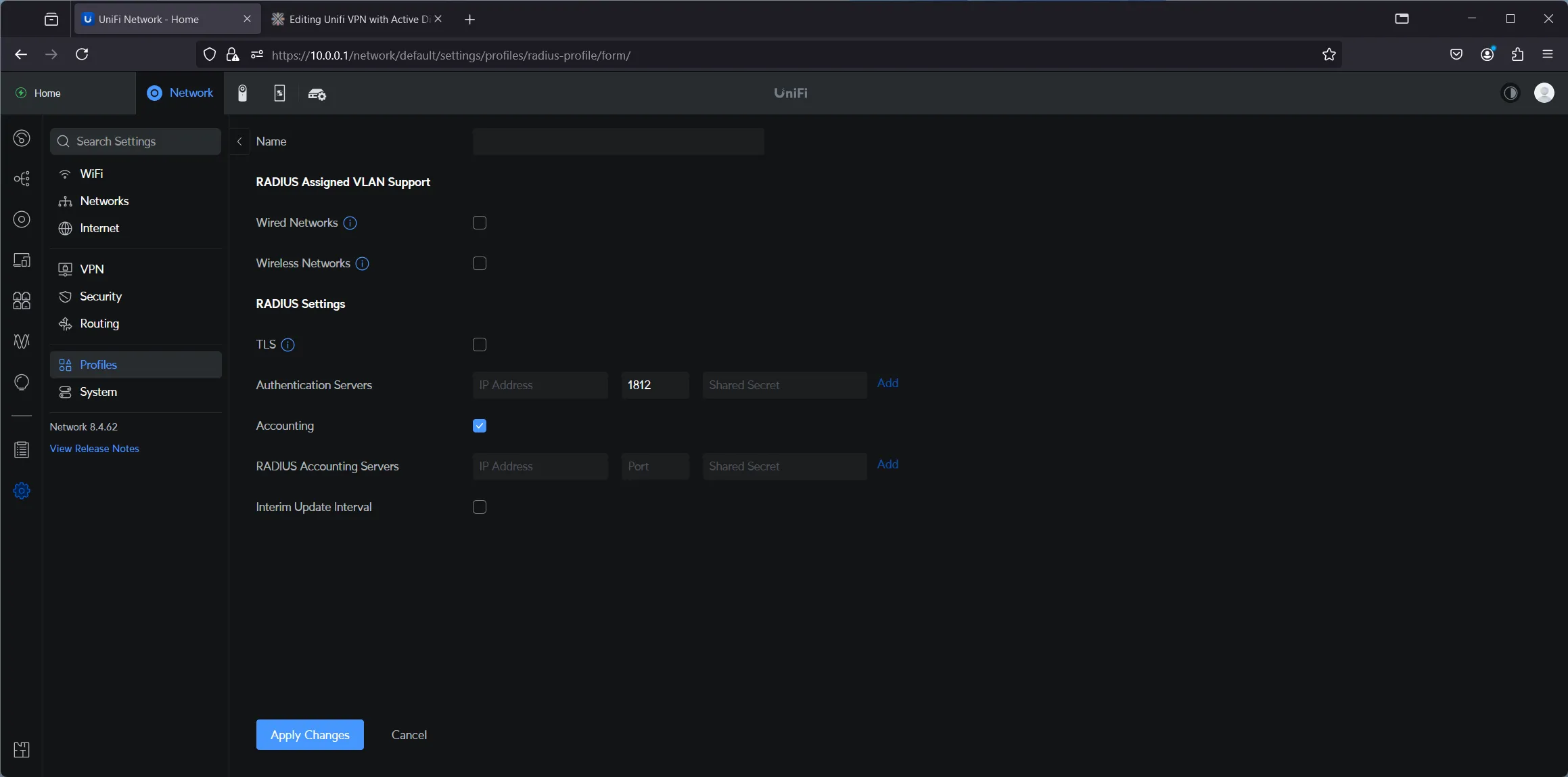Open the Firefox extensions puzzle icon
This screenshot has width=1568, height=777.
coord(1517,54)
